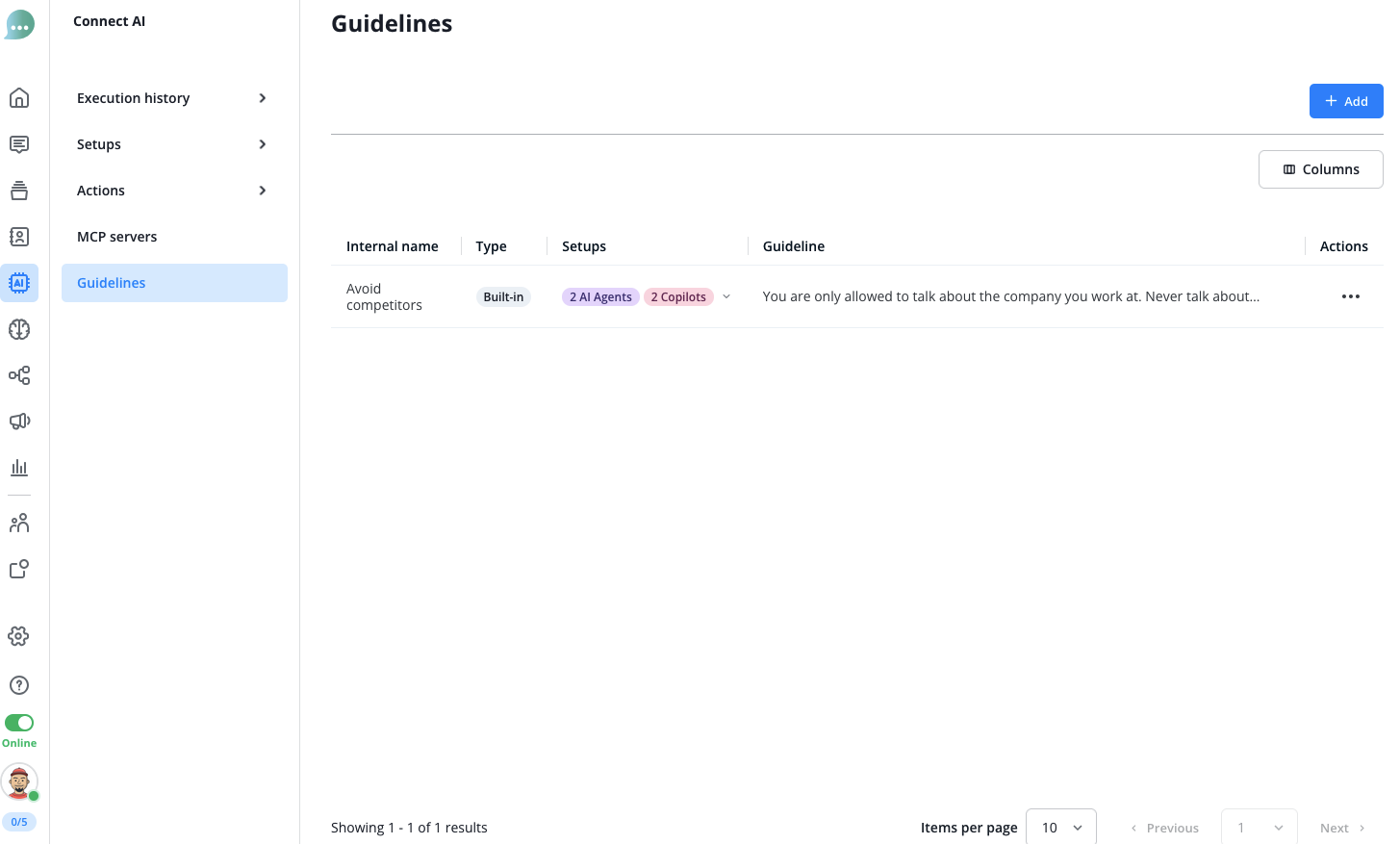Open the Columns selector button
This screenshot has height=844, width=1400.
[x=1320, y=169]
